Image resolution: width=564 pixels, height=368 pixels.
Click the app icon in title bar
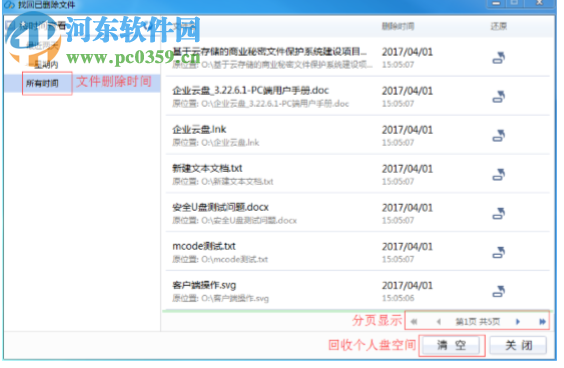(x=9, y=5)
